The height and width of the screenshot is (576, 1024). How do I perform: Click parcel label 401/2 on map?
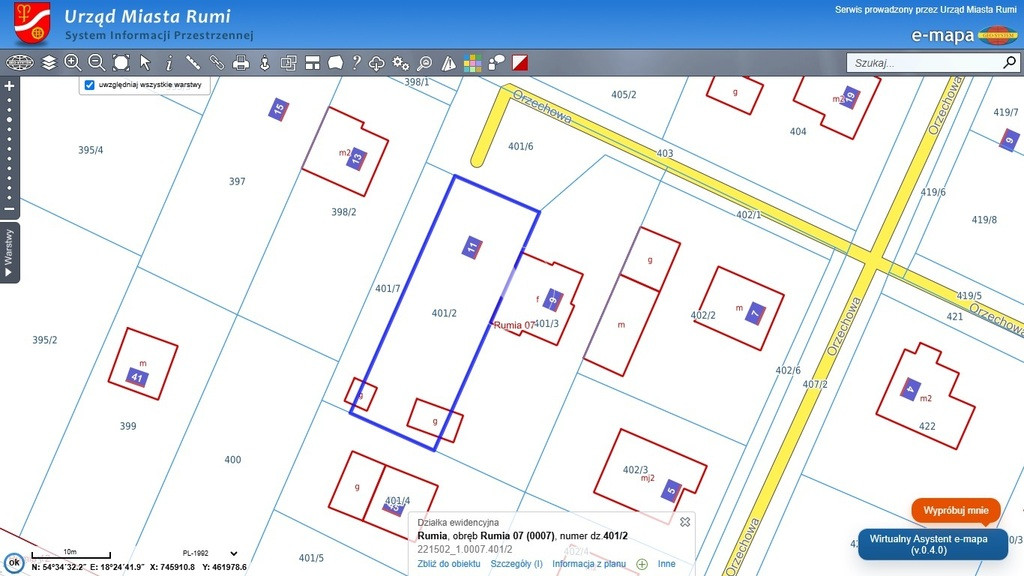point(444,313)
